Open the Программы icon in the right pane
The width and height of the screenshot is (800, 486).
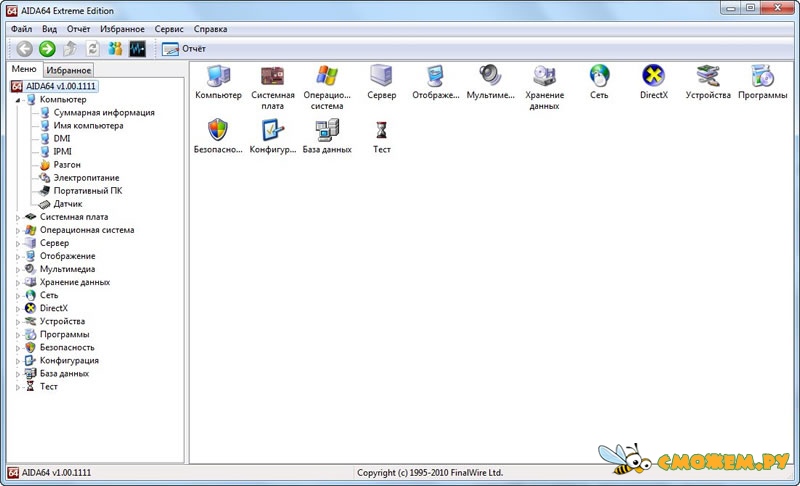pos(762,82)
